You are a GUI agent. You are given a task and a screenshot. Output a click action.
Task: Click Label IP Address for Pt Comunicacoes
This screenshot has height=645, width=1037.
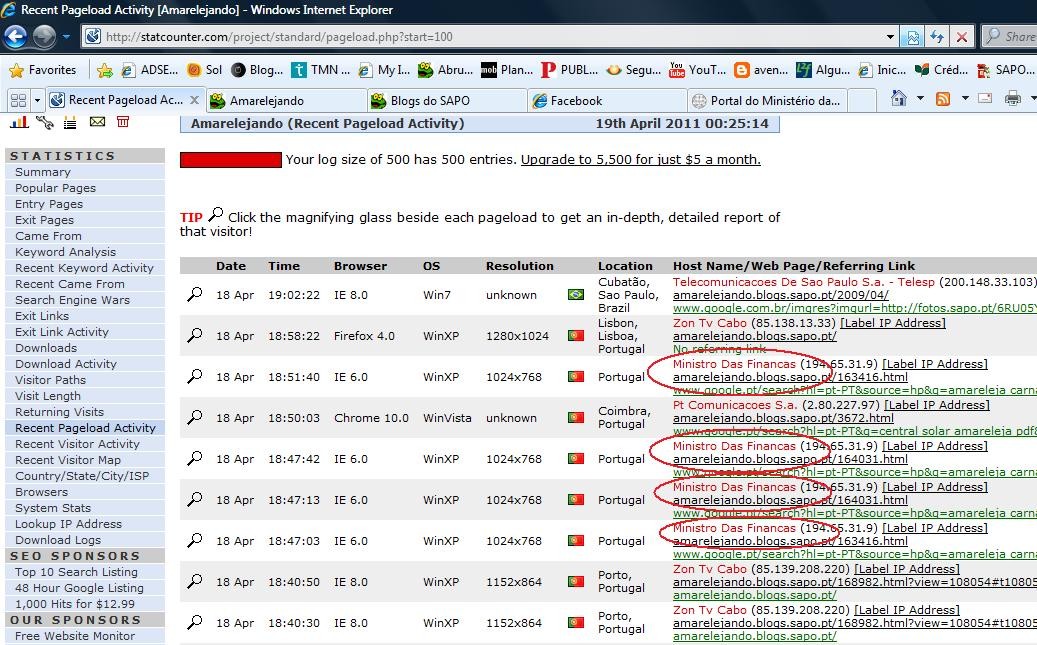(937, 405)
